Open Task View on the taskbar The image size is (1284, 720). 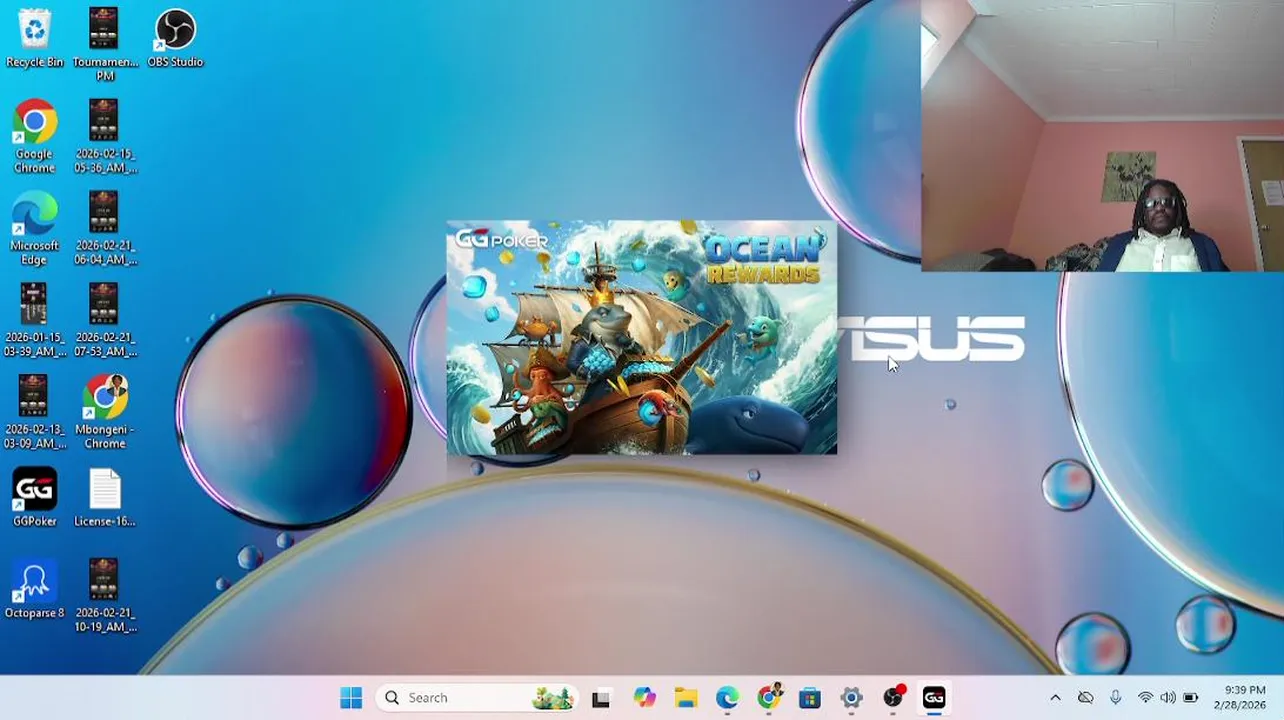point(601,698)
